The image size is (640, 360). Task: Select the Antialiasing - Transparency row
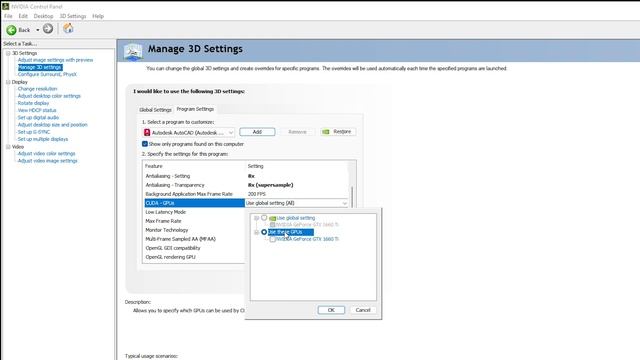[246, 185]
